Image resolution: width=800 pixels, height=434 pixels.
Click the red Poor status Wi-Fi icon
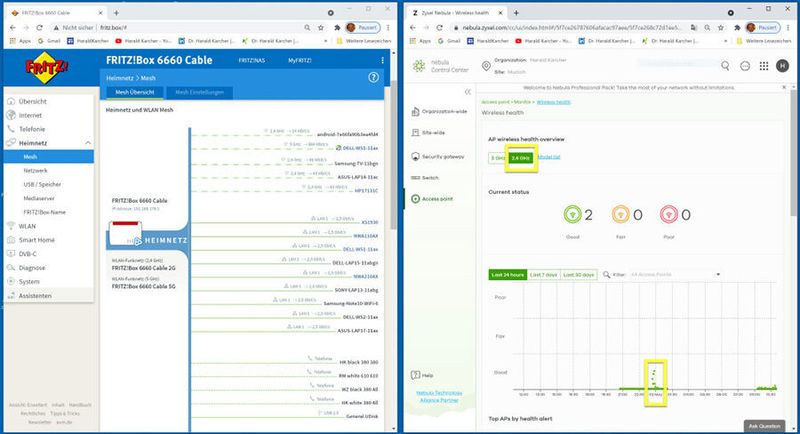point(668,214)
